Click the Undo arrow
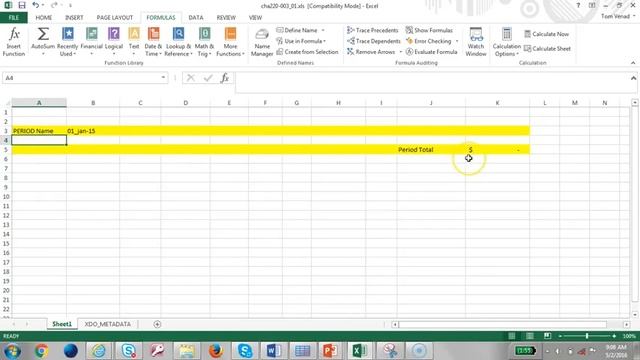 click(x=36, y=5)
